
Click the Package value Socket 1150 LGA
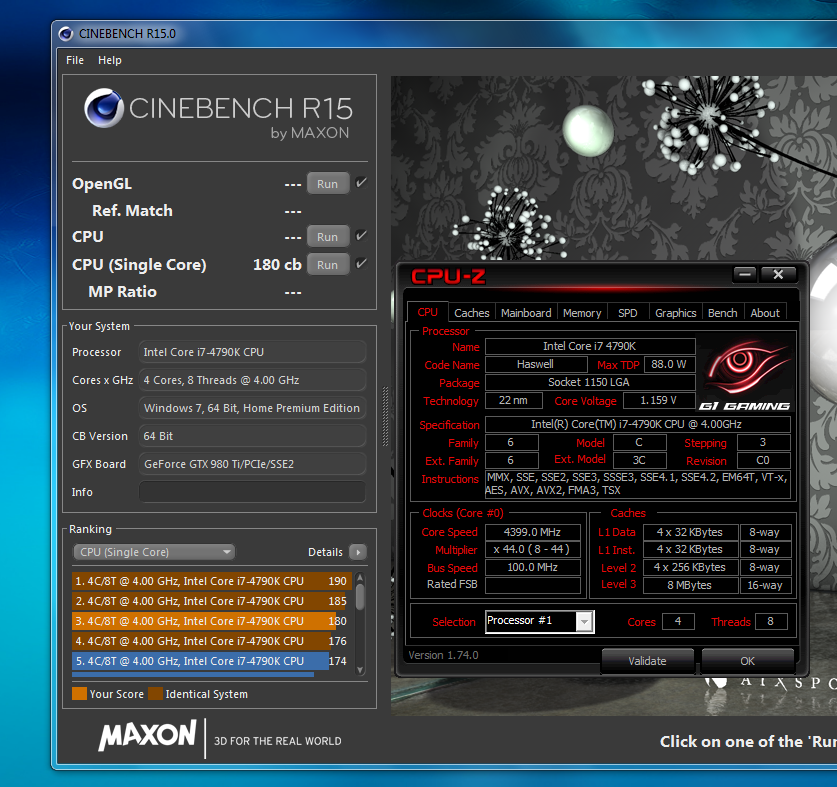[x=589, y=382]
